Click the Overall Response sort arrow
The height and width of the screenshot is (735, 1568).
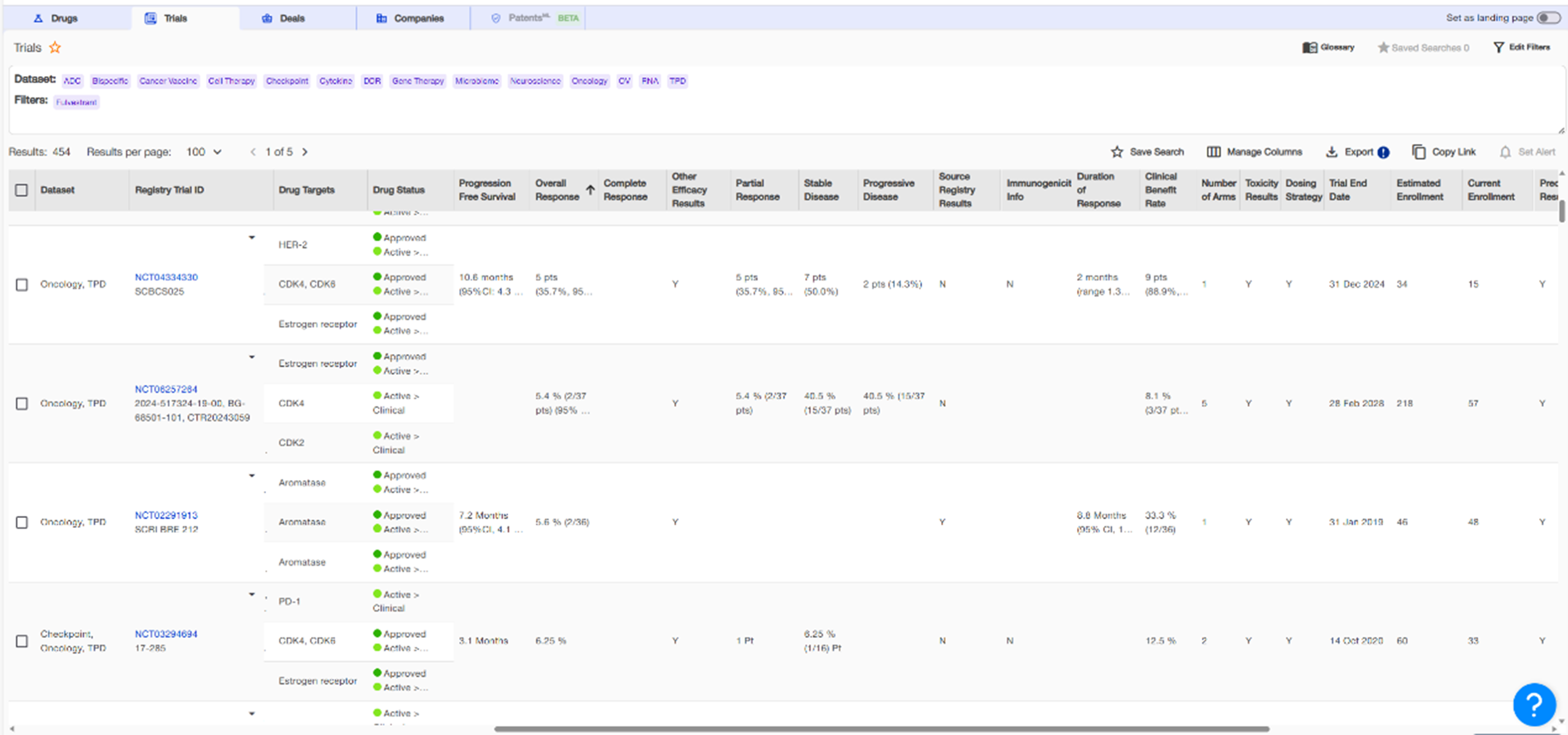point(590,189)
